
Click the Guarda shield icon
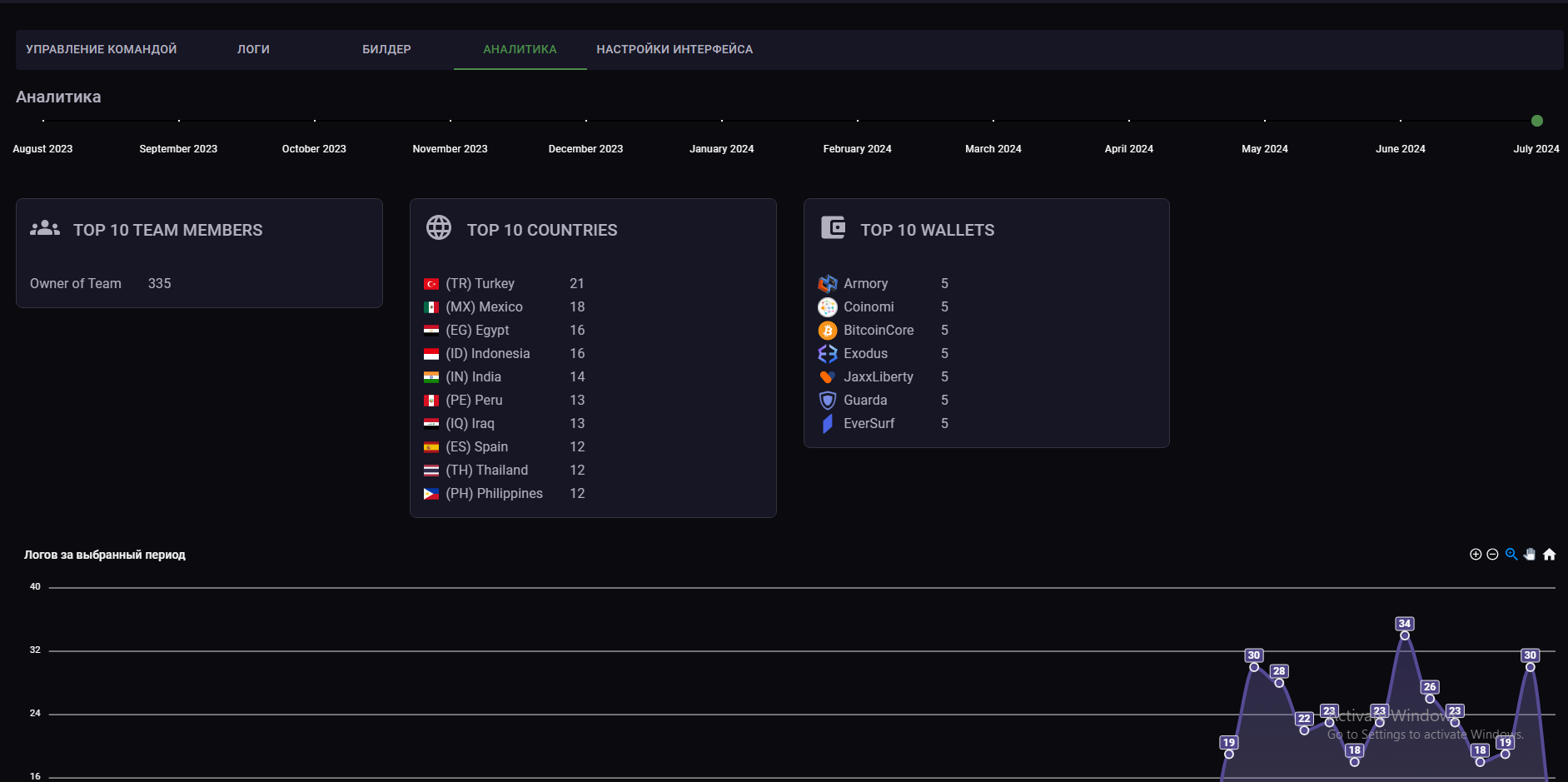point(828,401)
